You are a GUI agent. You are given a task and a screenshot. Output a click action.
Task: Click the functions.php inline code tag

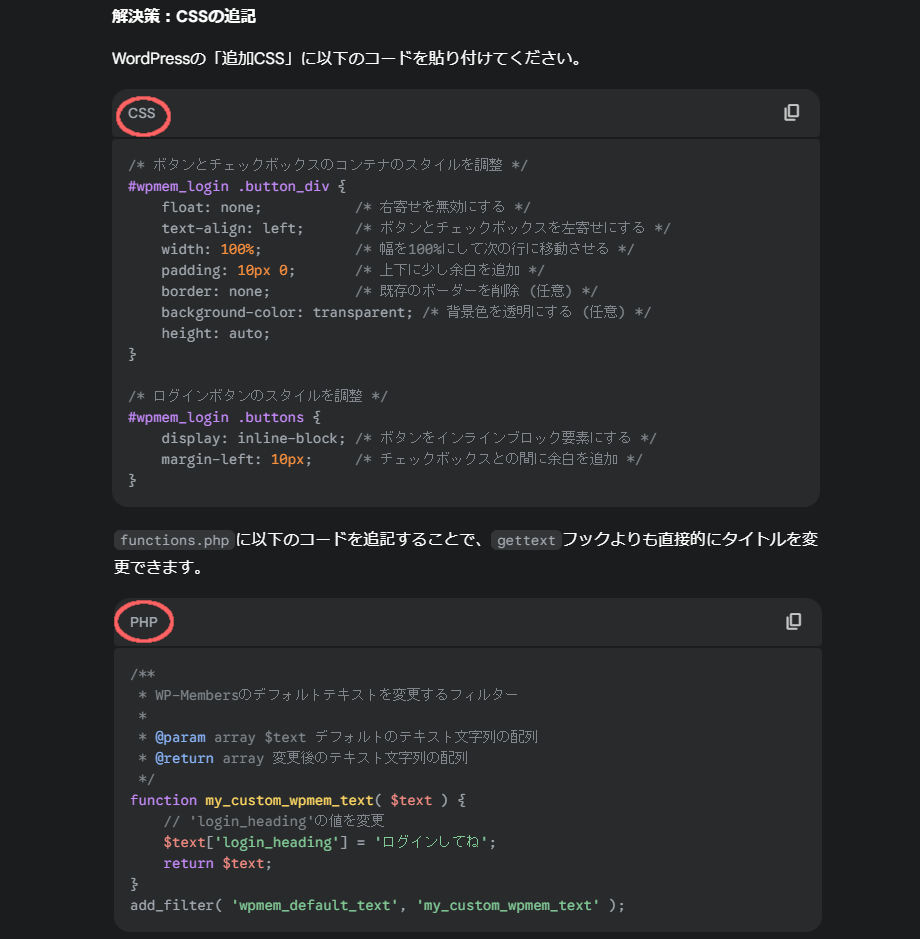[174, 541]
